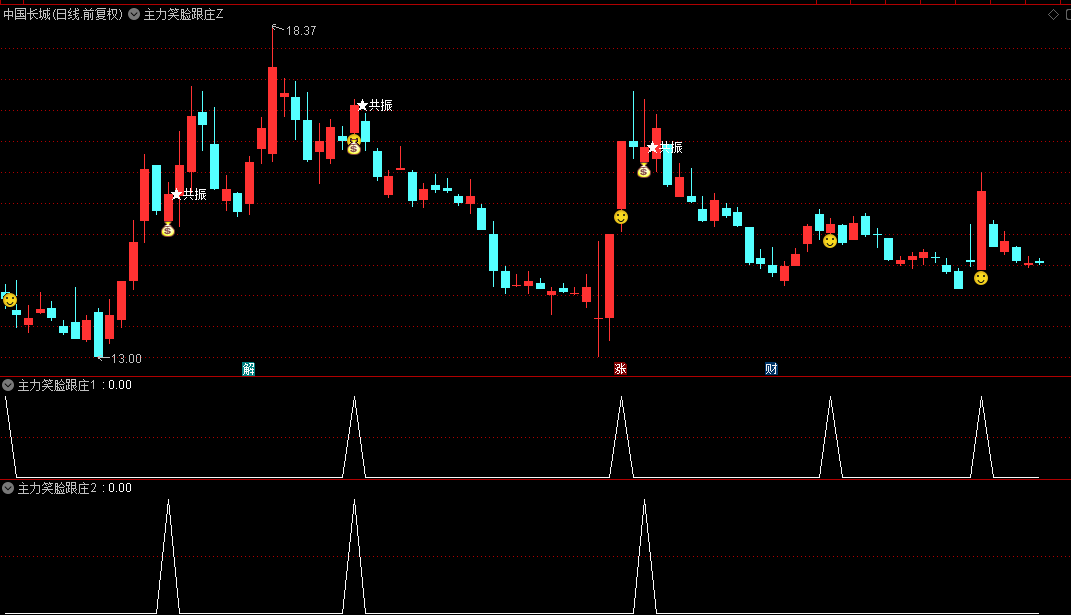Viewport: 1071px width, 615px height.
Task: Click the smiley icon under the tall red candle above 涨
Action: (621, 217)
